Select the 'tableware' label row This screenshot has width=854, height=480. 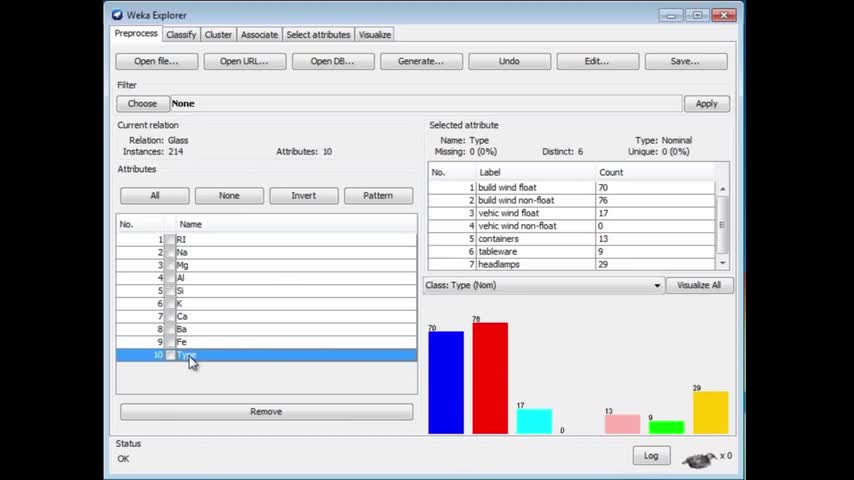[x=571, y=251]
